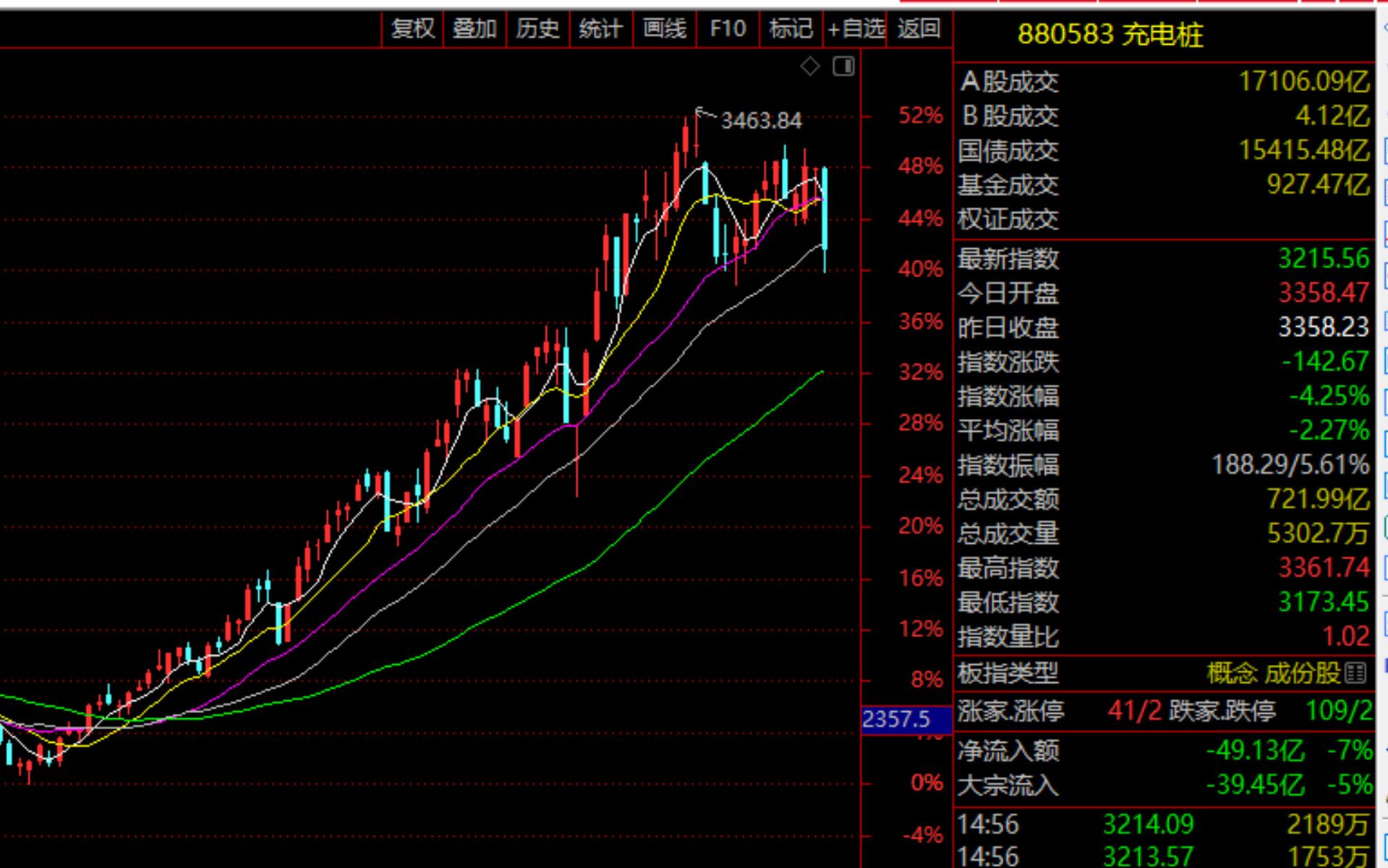This screenshot has height=868, width=1388.
Task: Click the 指数涨幅 value -4.25%
Action: [x=1329, y=396]
